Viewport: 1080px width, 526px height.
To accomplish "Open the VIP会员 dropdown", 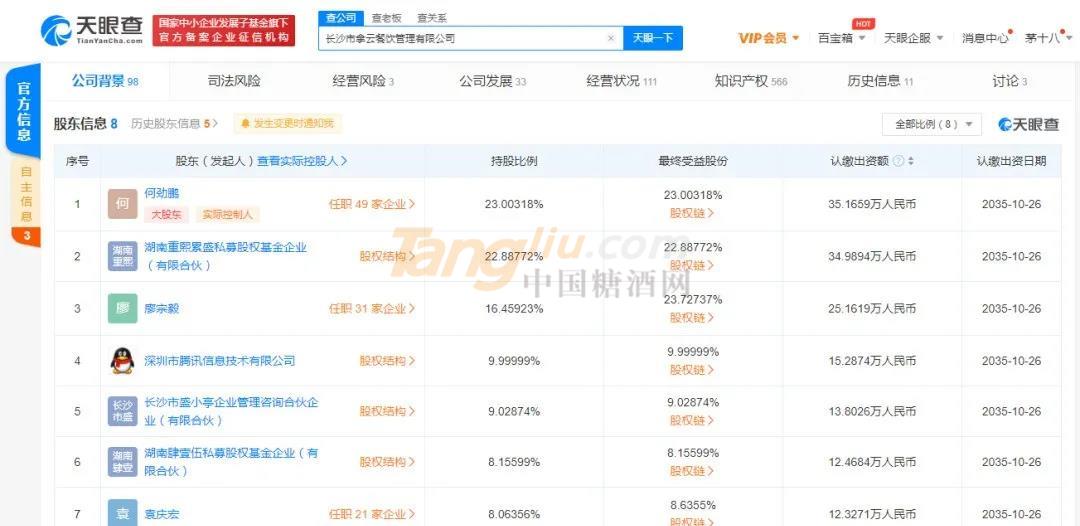I will tap(768, 38).
